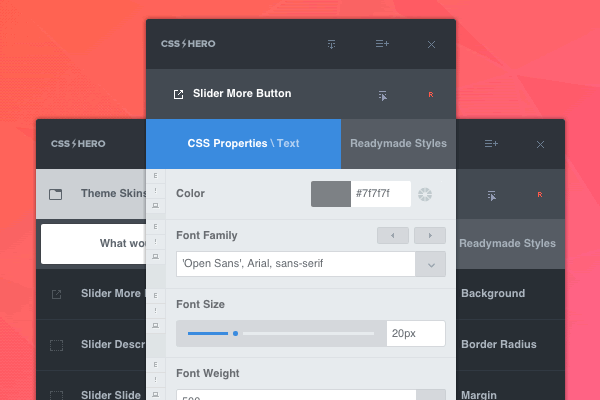Open the list-plus menu in front panel header
The width and height of the screenshot is (600, 400).
tap(382, 44)
